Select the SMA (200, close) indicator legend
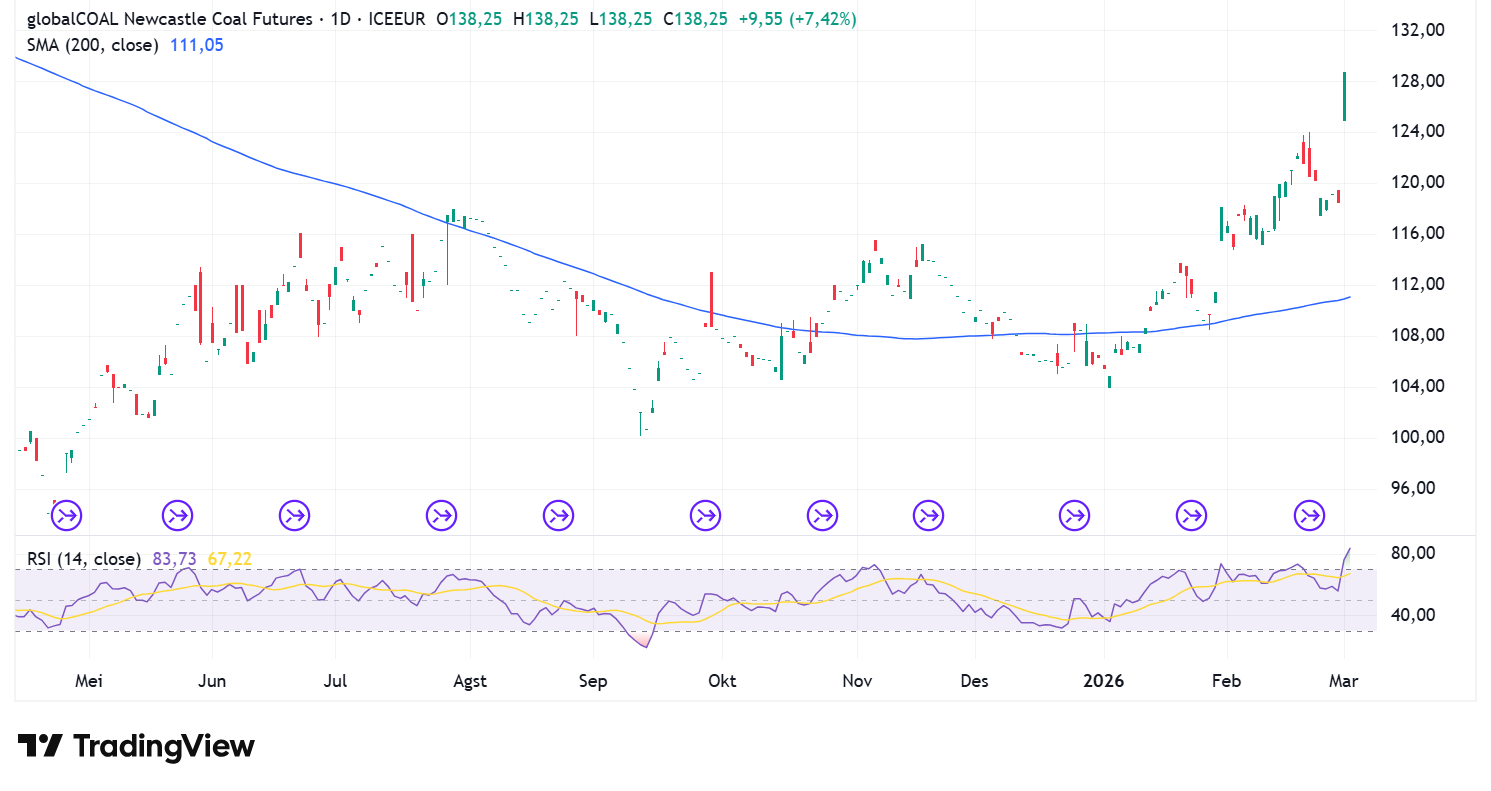 click(92, 45)
